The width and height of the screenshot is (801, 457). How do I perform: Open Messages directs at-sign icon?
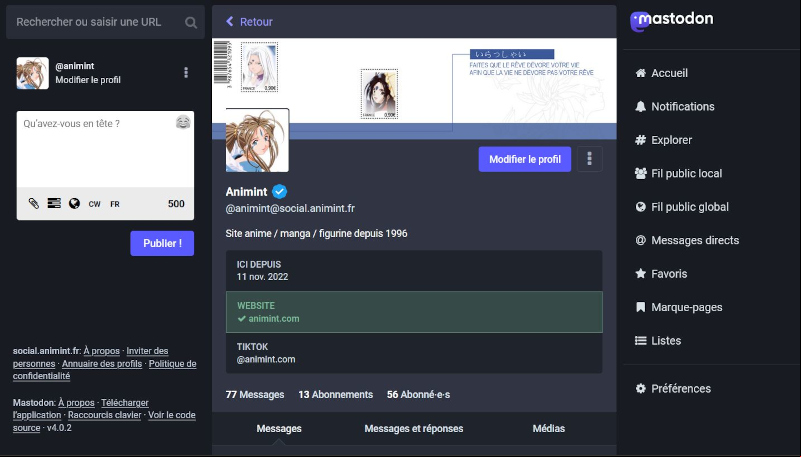[641, 240]
